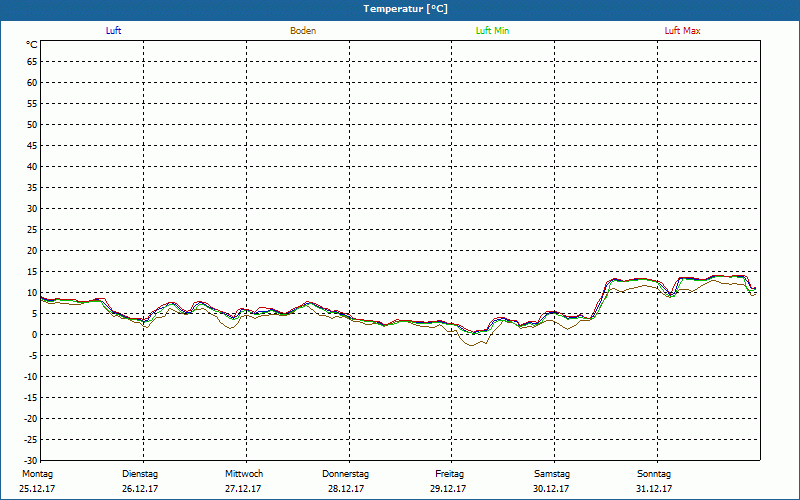This screenshot has width=800, height=500.
Task: Click the date 25.12.17
Action: click(x=37, y=489)
